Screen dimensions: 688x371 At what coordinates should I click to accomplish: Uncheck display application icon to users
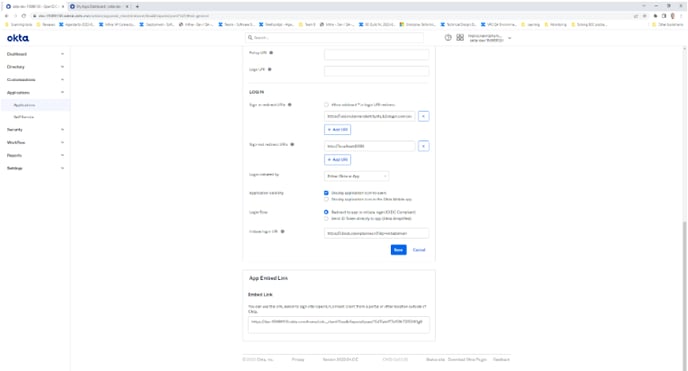coord(326,193)
